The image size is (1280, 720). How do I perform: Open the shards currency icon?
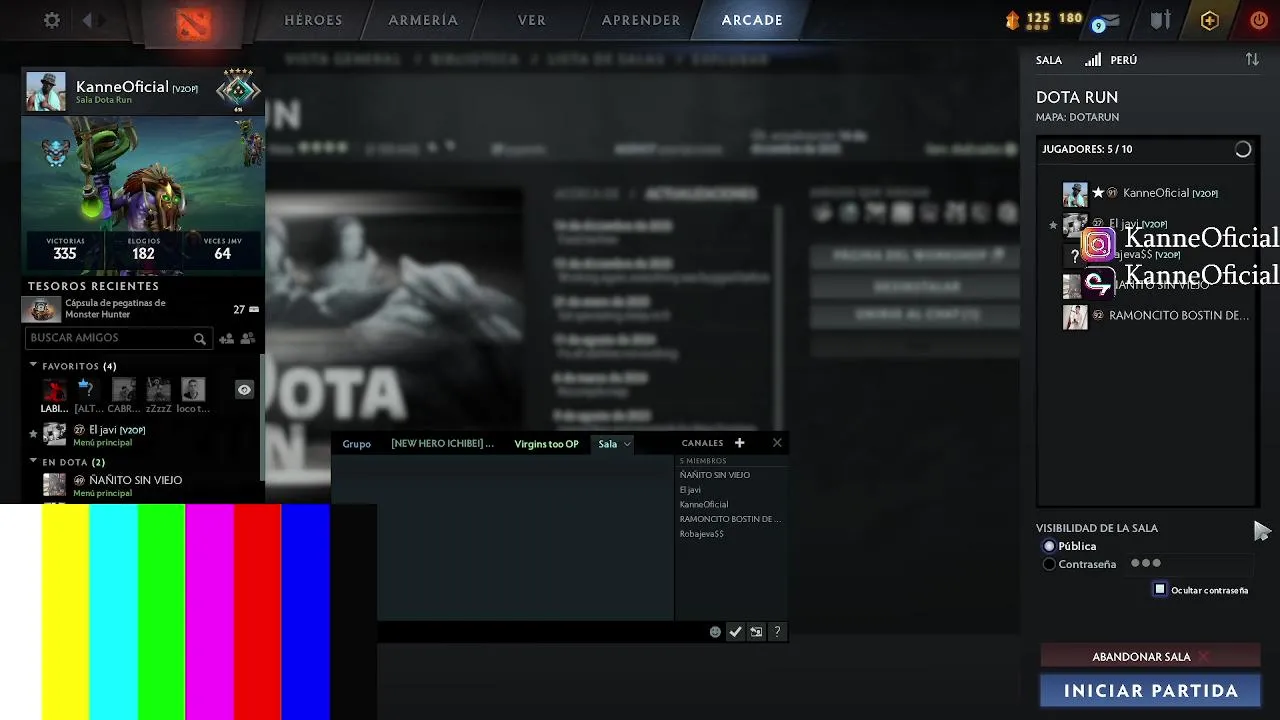(1012, 20)
